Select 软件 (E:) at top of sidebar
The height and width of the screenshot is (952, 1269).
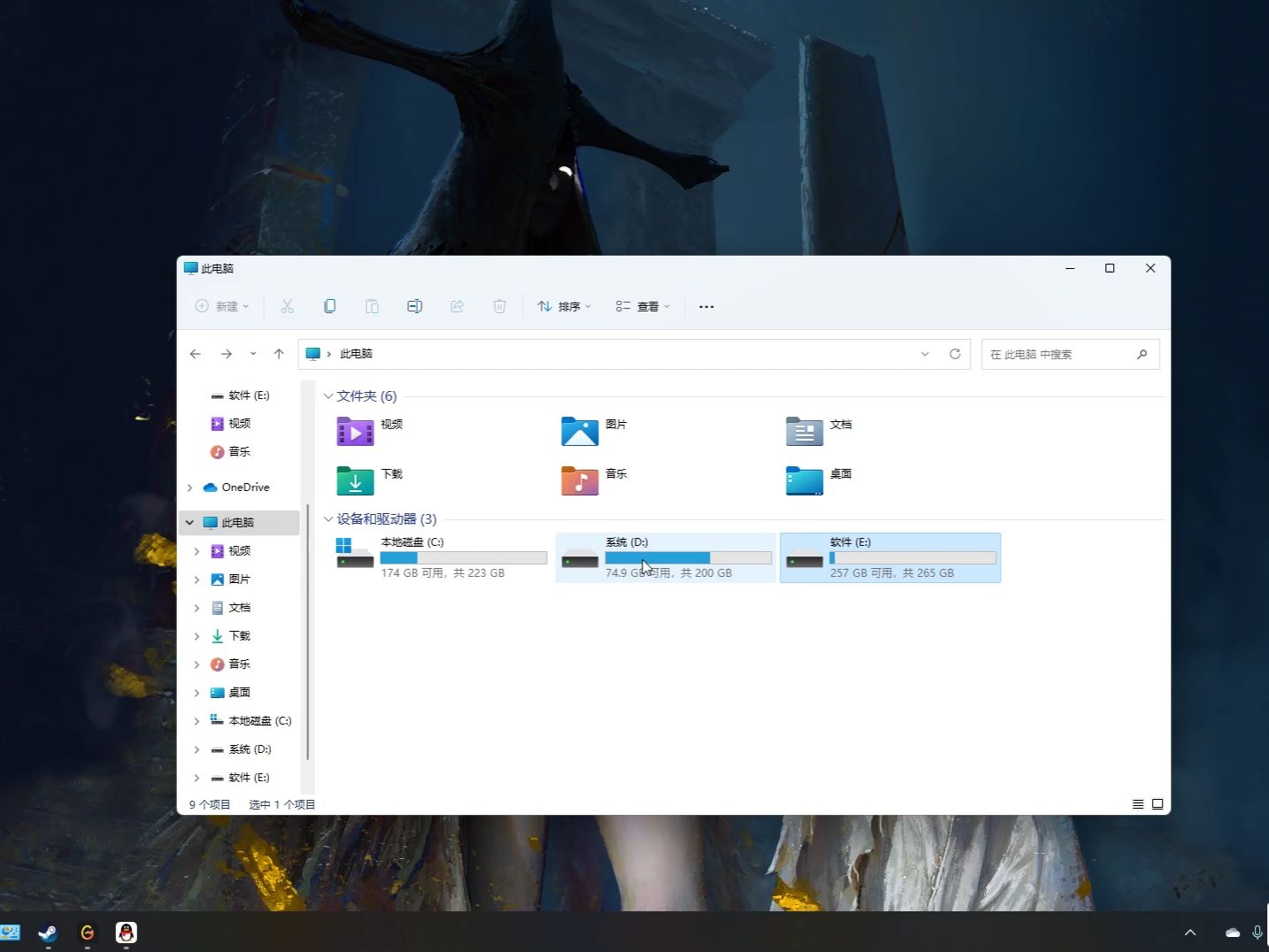click(240, 395)
